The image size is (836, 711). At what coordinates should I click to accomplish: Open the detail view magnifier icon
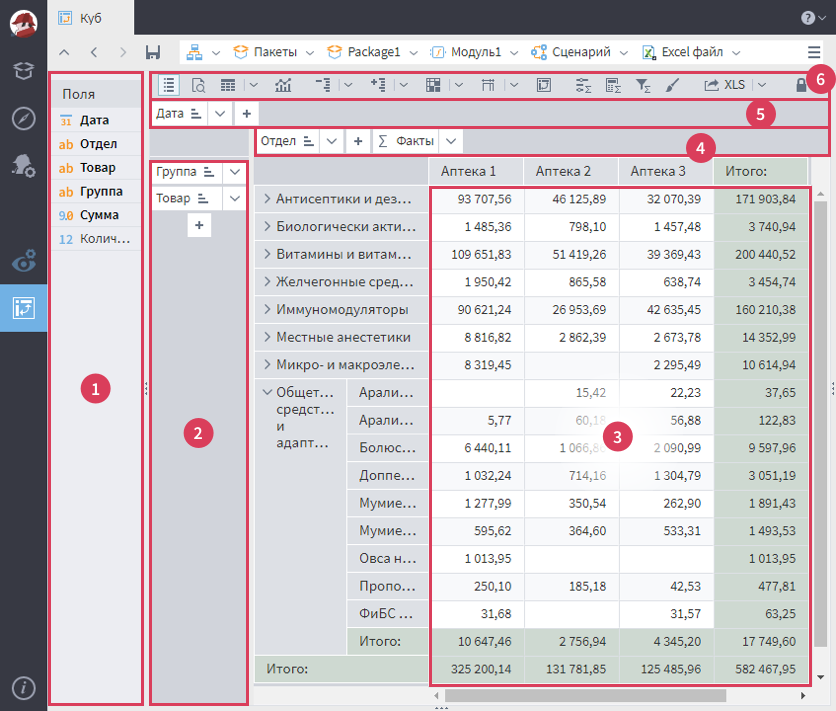(x=198, y=85)
